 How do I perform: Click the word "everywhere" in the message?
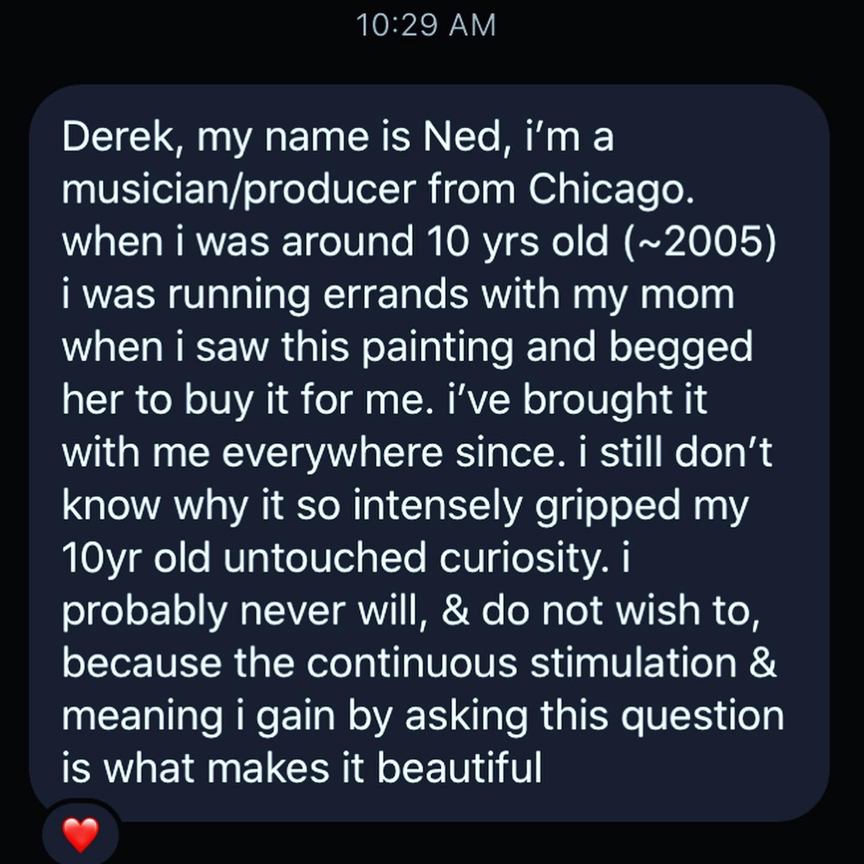(332, 453)
